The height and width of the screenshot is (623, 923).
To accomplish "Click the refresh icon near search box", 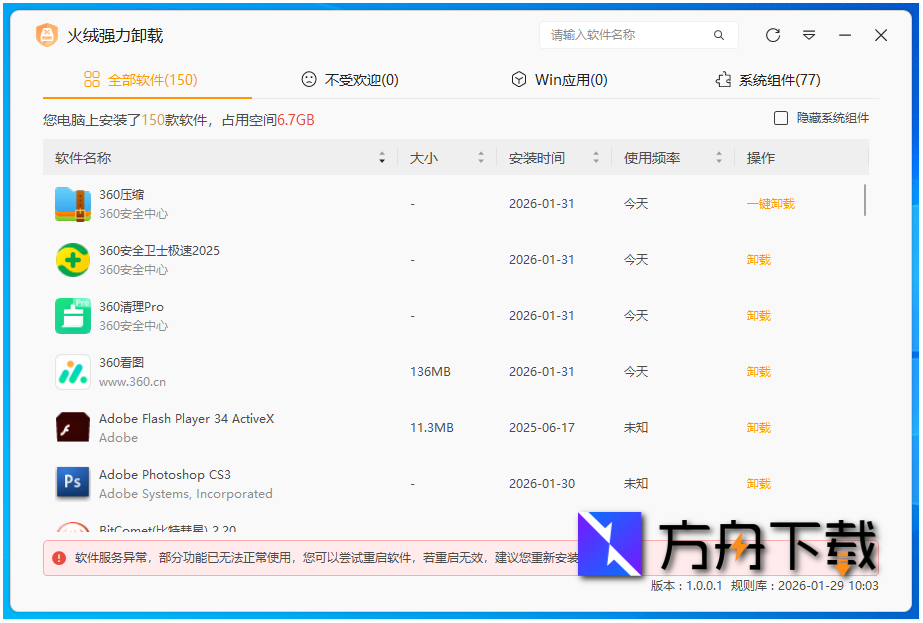I will click(x=771, y=35).
